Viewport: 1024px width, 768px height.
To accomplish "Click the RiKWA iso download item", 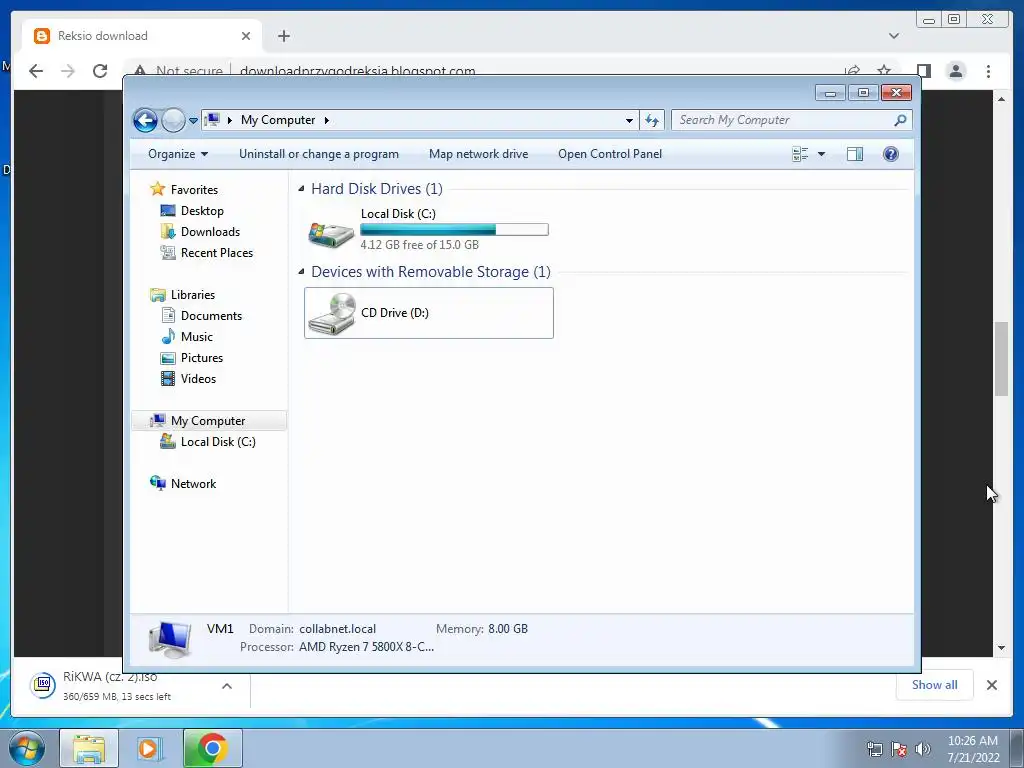I will point(118,685).
